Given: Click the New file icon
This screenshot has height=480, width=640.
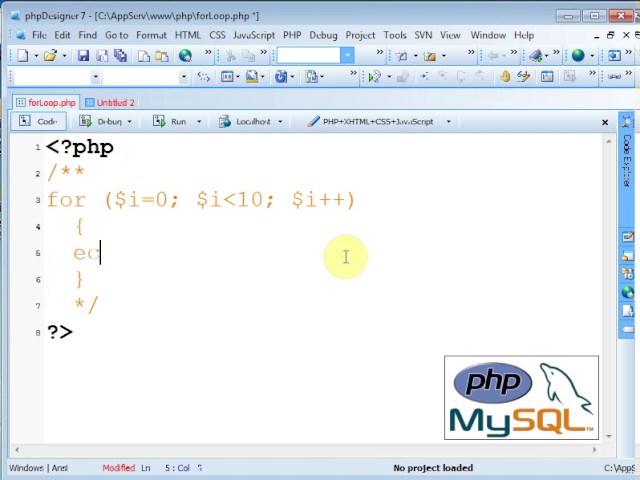Looking at the screenshot, I should (x=22, y=55).
